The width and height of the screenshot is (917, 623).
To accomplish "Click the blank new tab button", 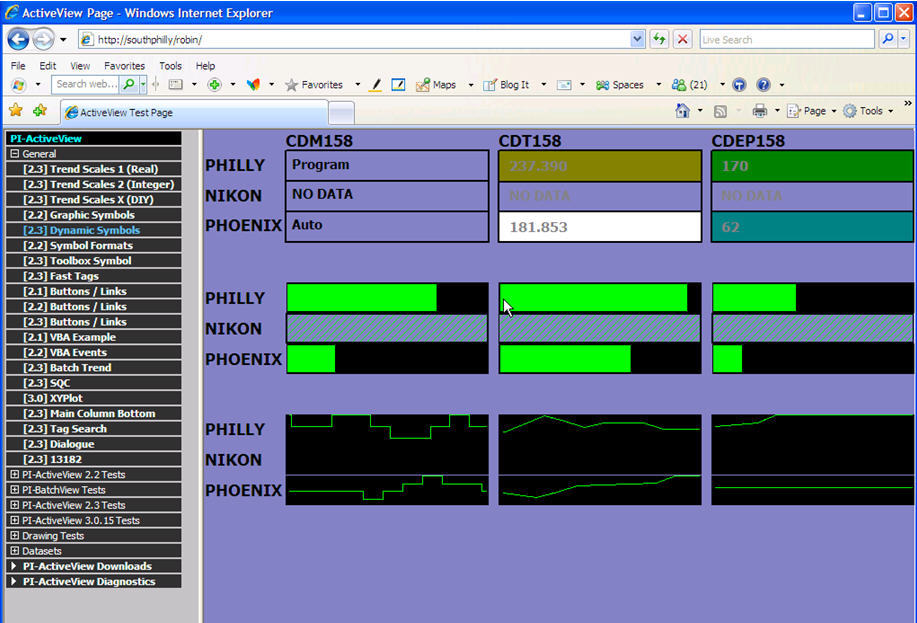I will click(x=341, y=113).
